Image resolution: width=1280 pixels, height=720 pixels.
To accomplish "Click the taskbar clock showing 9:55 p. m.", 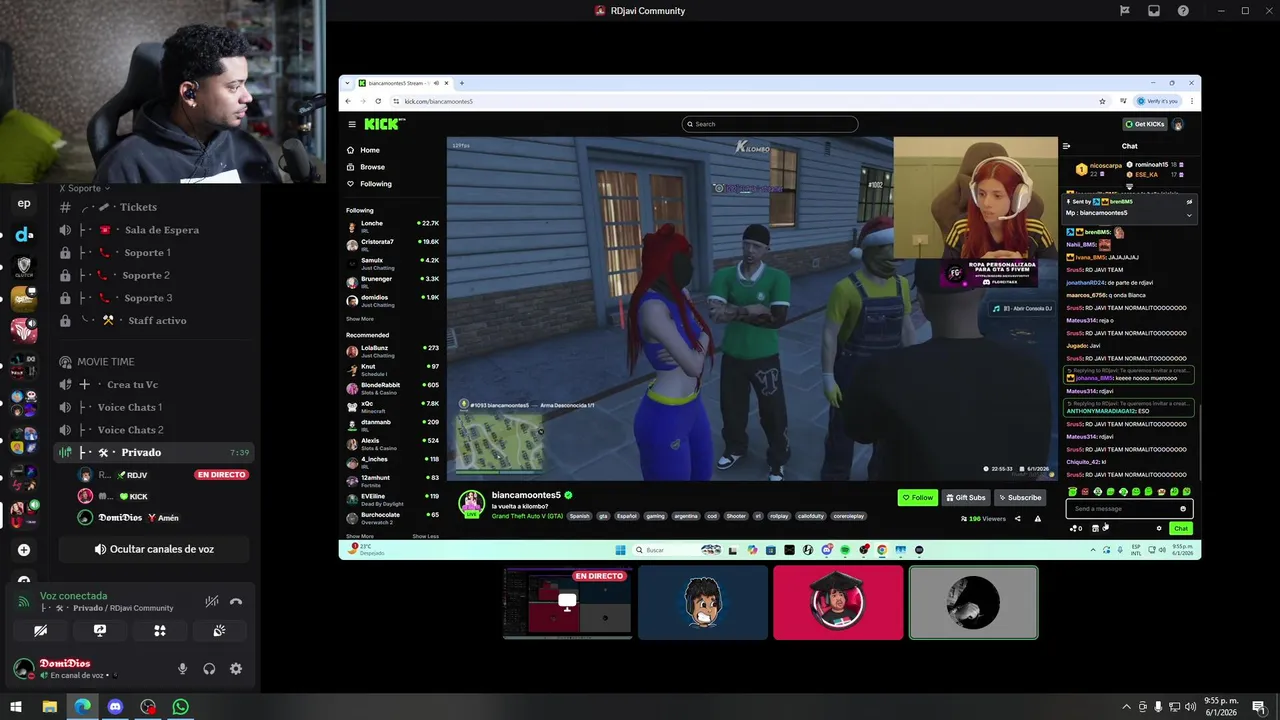I will pos(1223,707).
